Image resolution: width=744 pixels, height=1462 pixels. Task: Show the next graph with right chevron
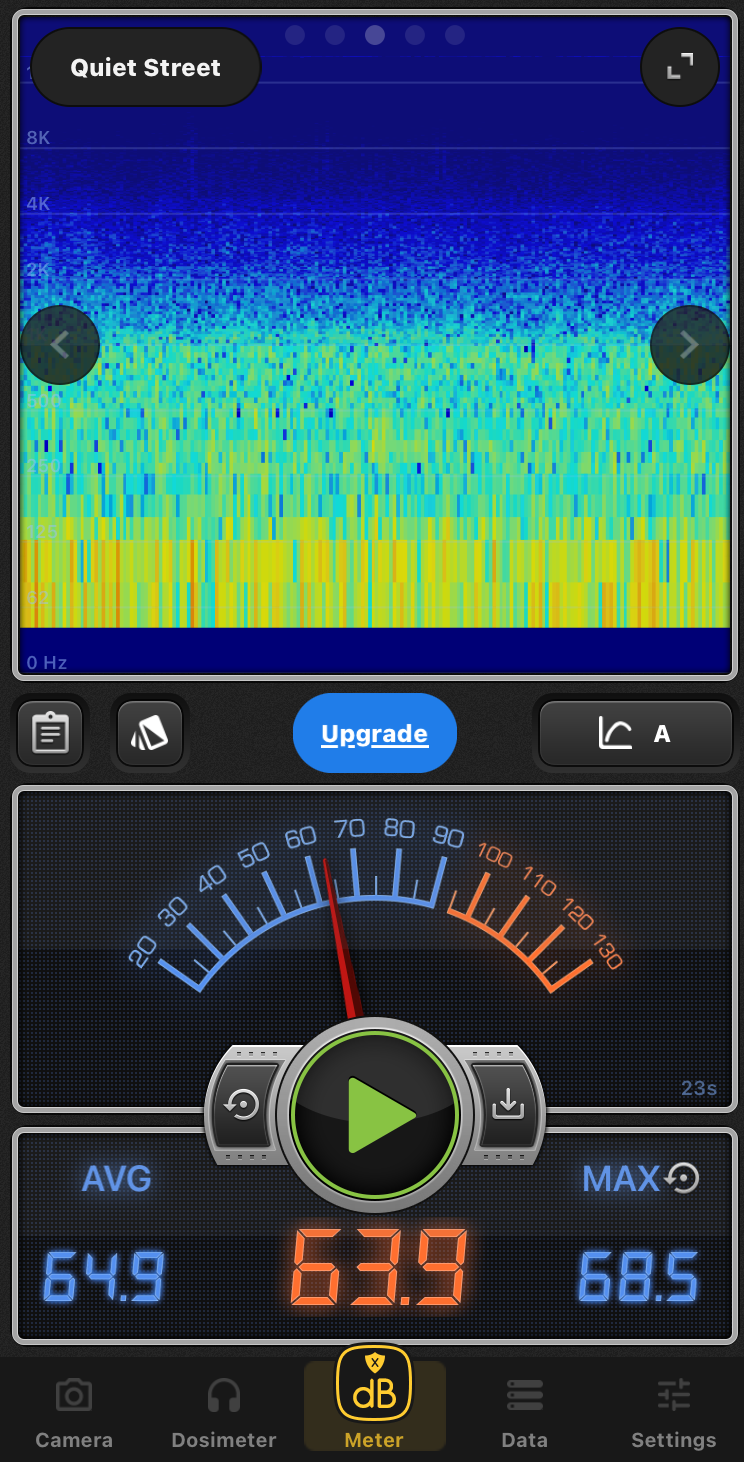coord(689,345)
